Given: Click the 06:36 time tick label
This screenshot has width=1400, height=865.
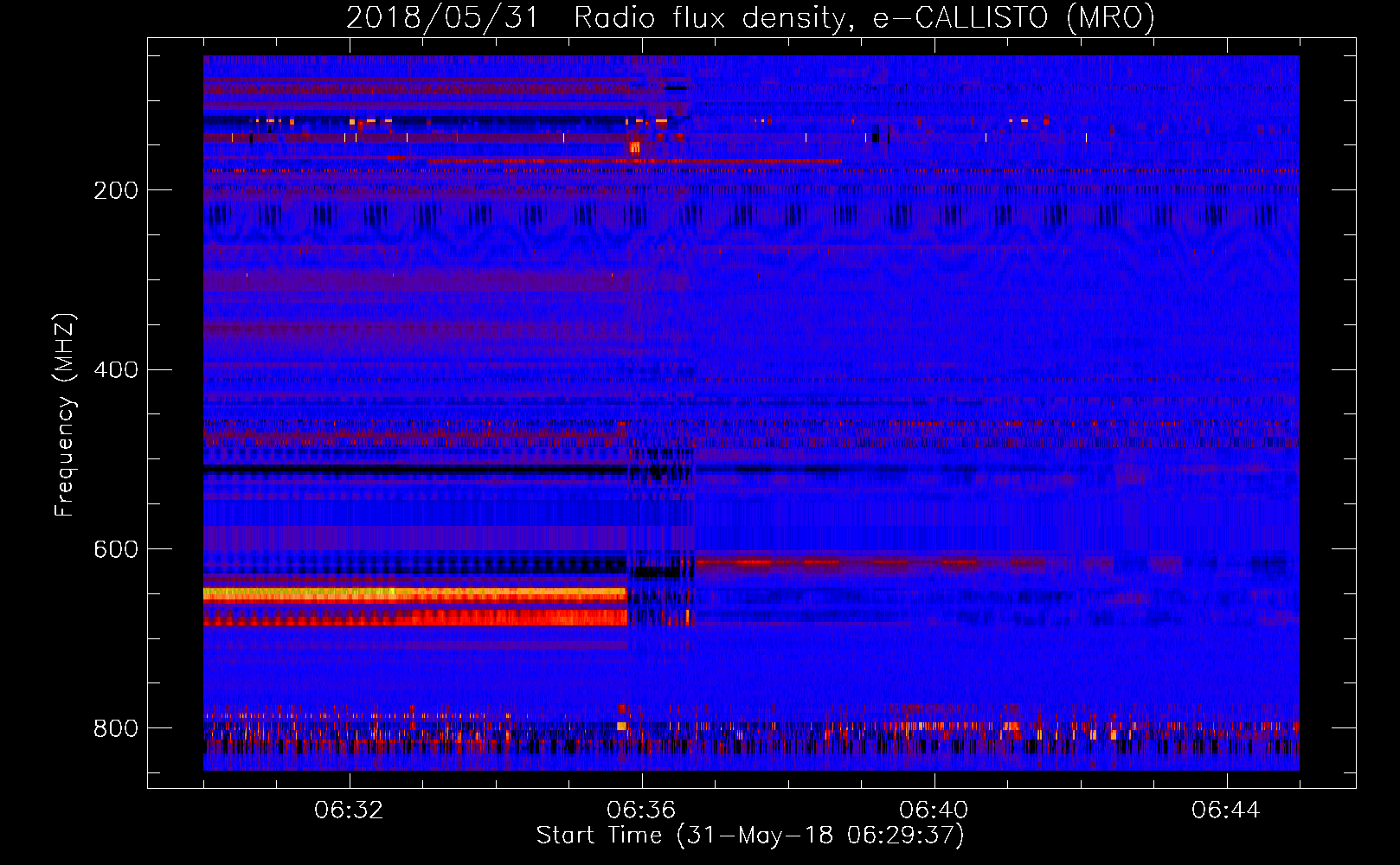Looking at the screenshot, I should click(x=641, y=810).
